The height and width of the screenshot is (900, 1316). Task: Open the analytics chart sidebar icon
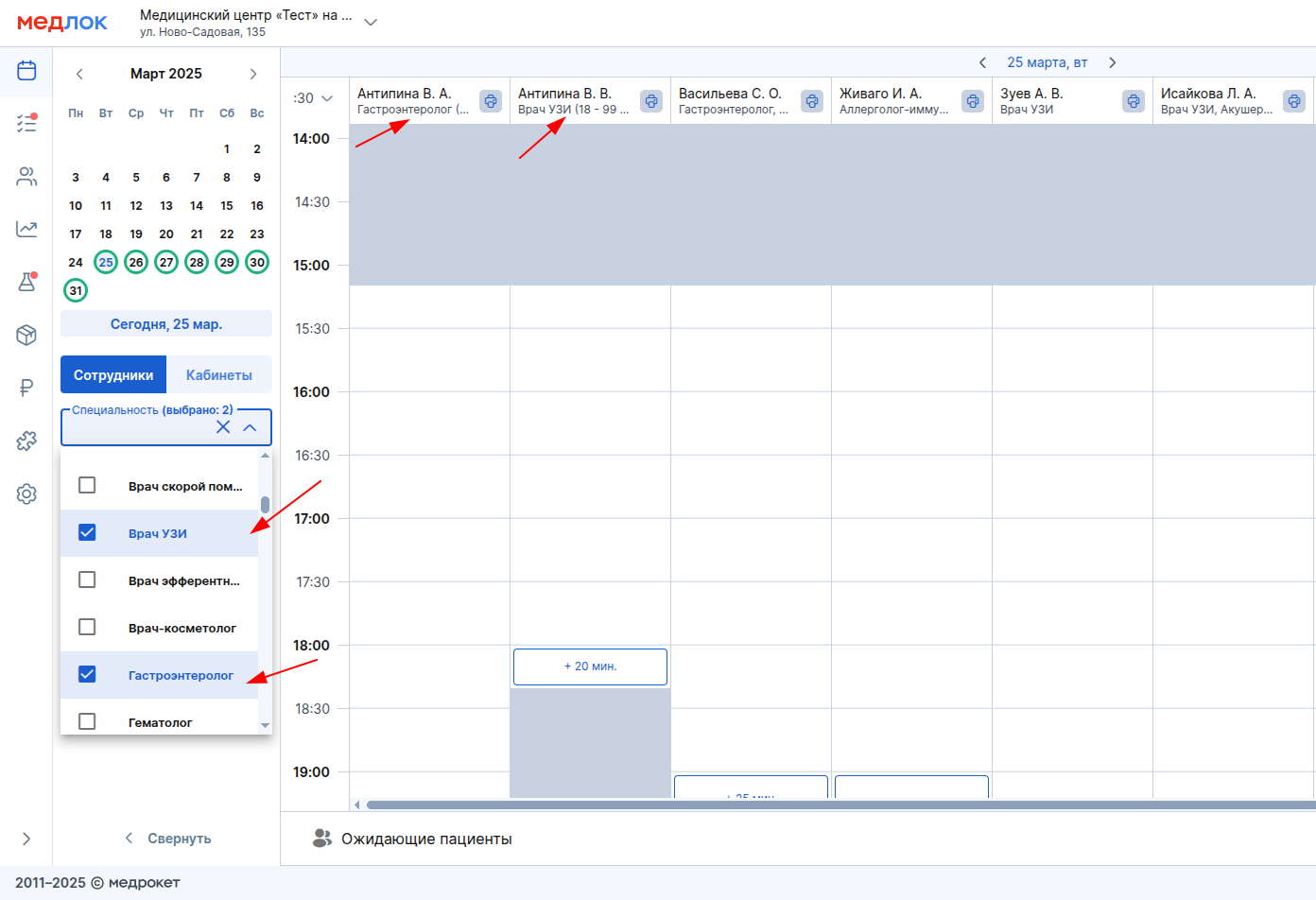tap(26, 229)
